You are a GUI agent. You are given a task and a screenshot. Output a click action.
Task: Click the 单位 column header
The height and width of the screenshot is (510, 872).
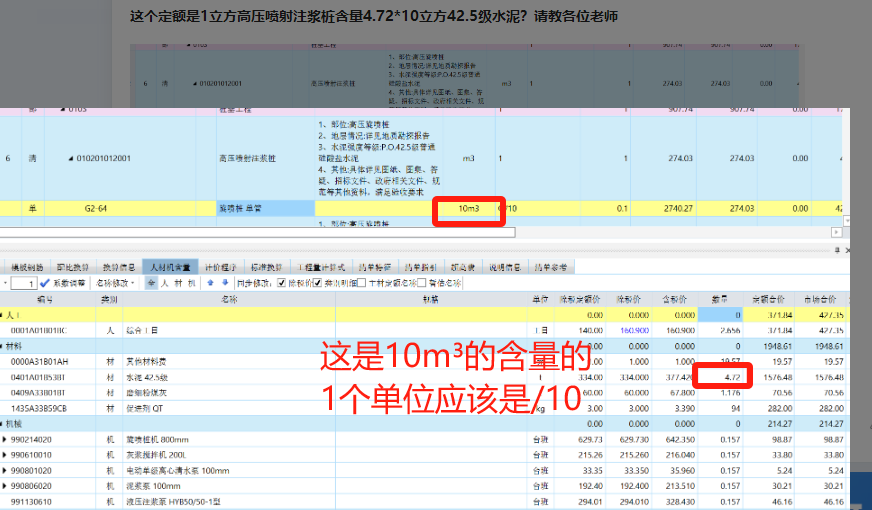540,299
